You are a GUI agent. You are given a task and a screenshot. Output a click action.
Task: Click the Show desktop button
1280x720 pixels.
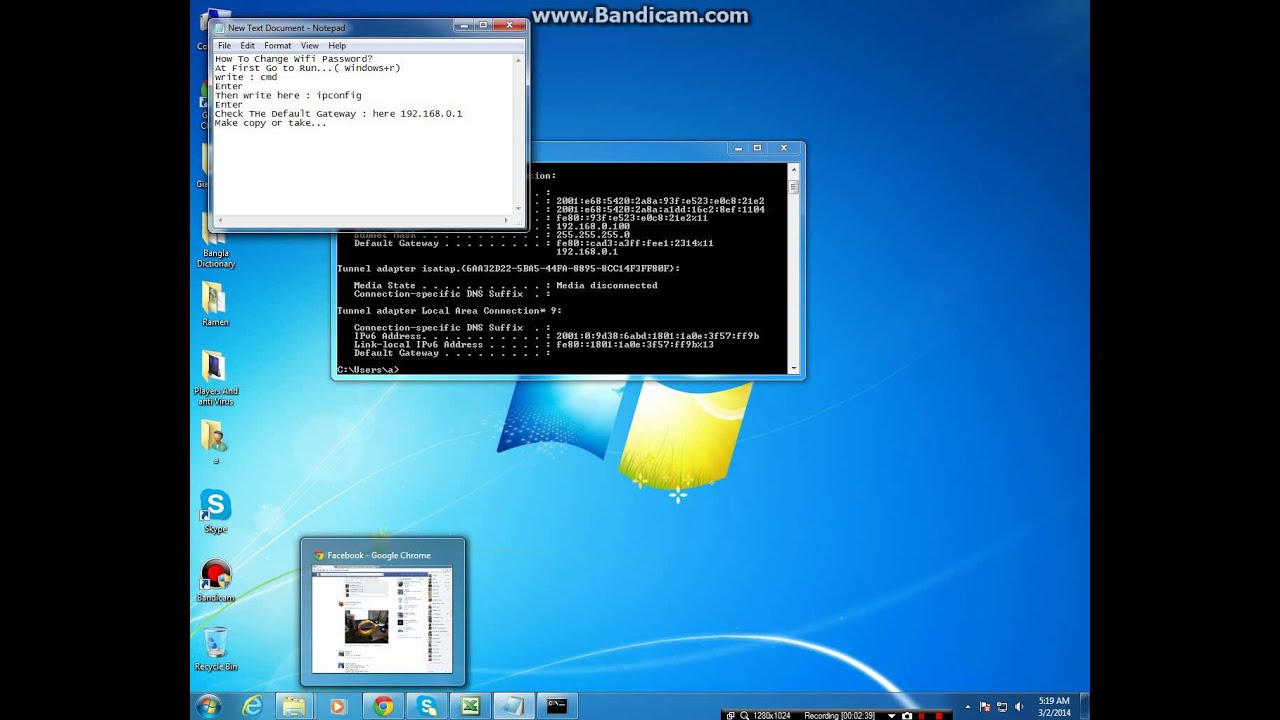[x=1084, y=706]
